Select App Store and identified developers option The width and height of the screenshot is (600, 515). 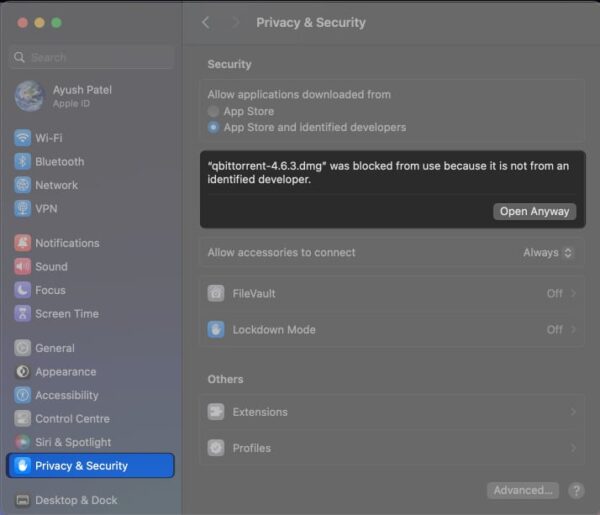[213, 127]
